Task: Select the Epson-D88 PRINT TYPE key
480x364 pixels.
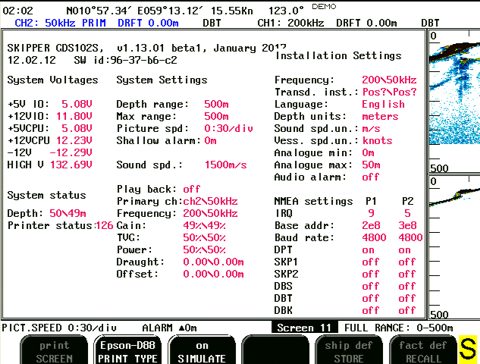Action: pyautogui.click(x=128, y=350)
